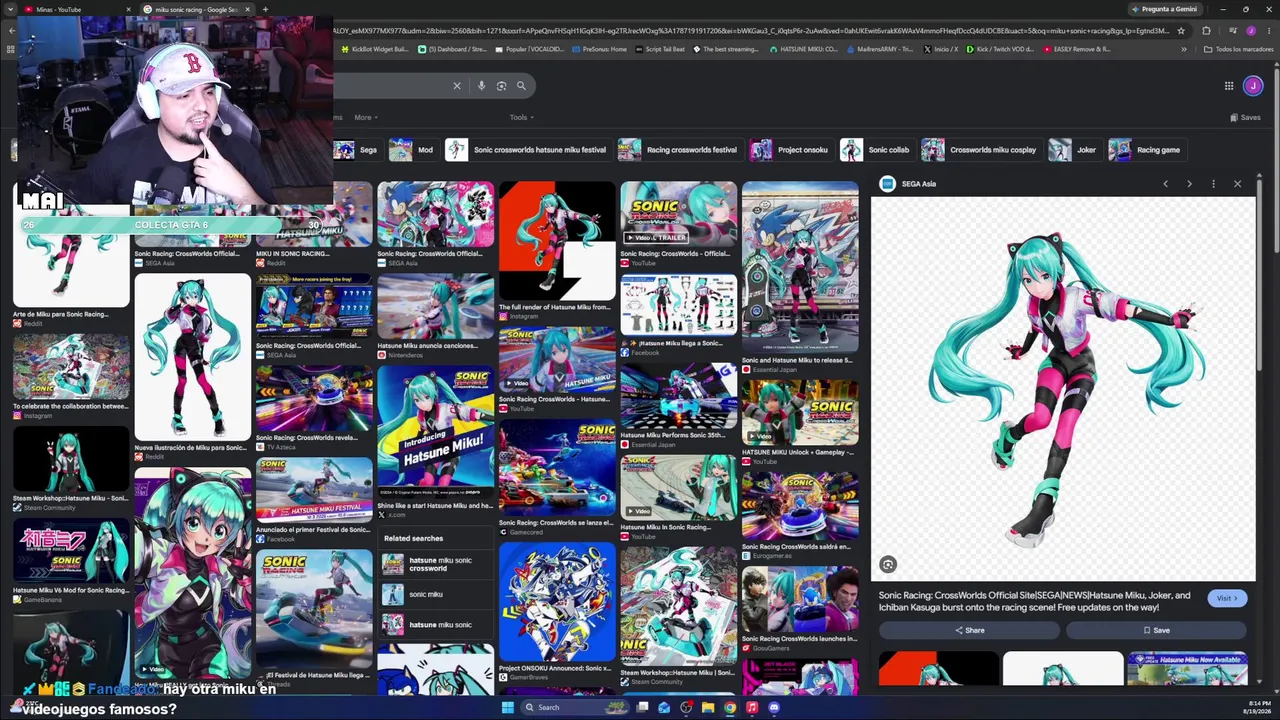Viewport: 1280px width, 720px height.
Task: Open a new Chrome tab
Action: pos(265,10)
